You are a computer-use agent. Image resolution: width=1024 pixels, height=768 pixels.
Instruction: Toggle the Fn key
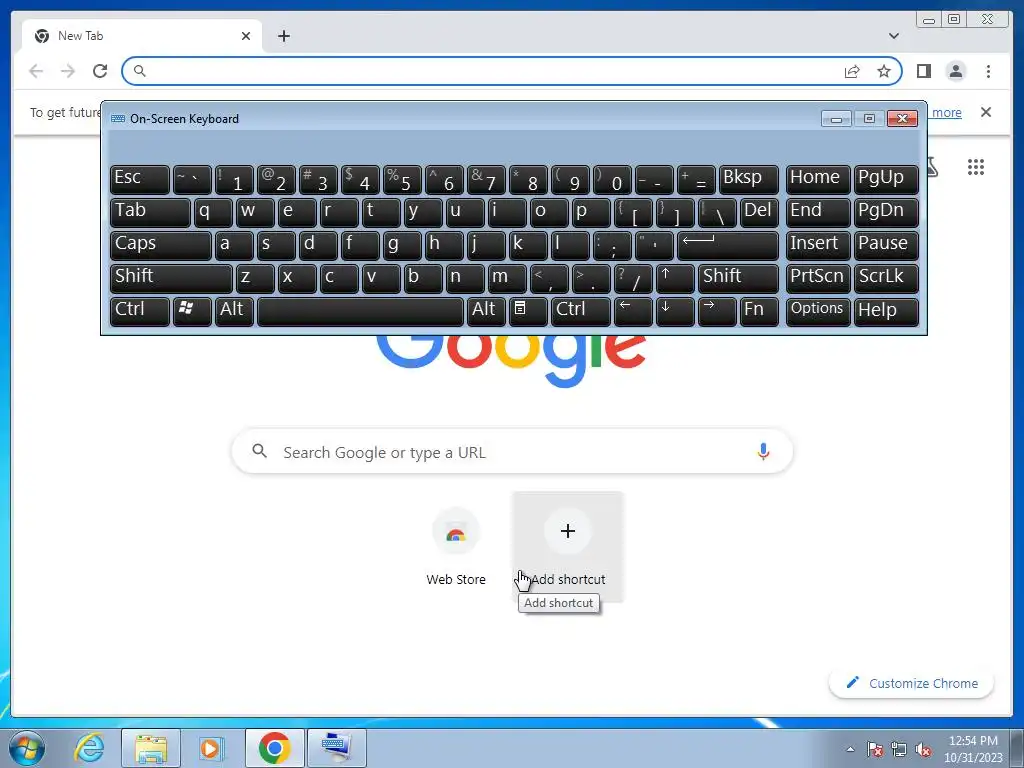click(760, 311)
